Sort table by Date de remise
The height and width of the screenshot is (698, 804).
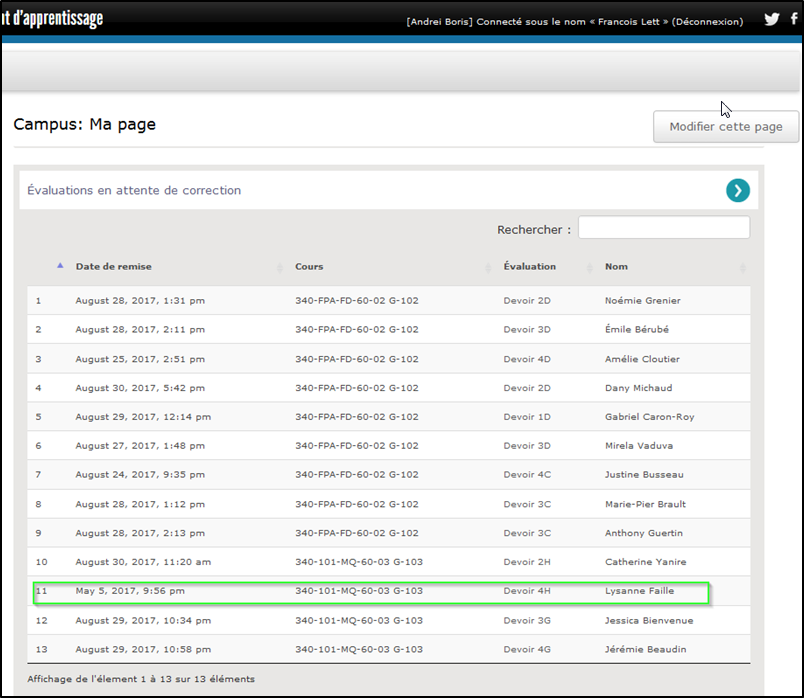pyautogui.click(x=114, y=267)
